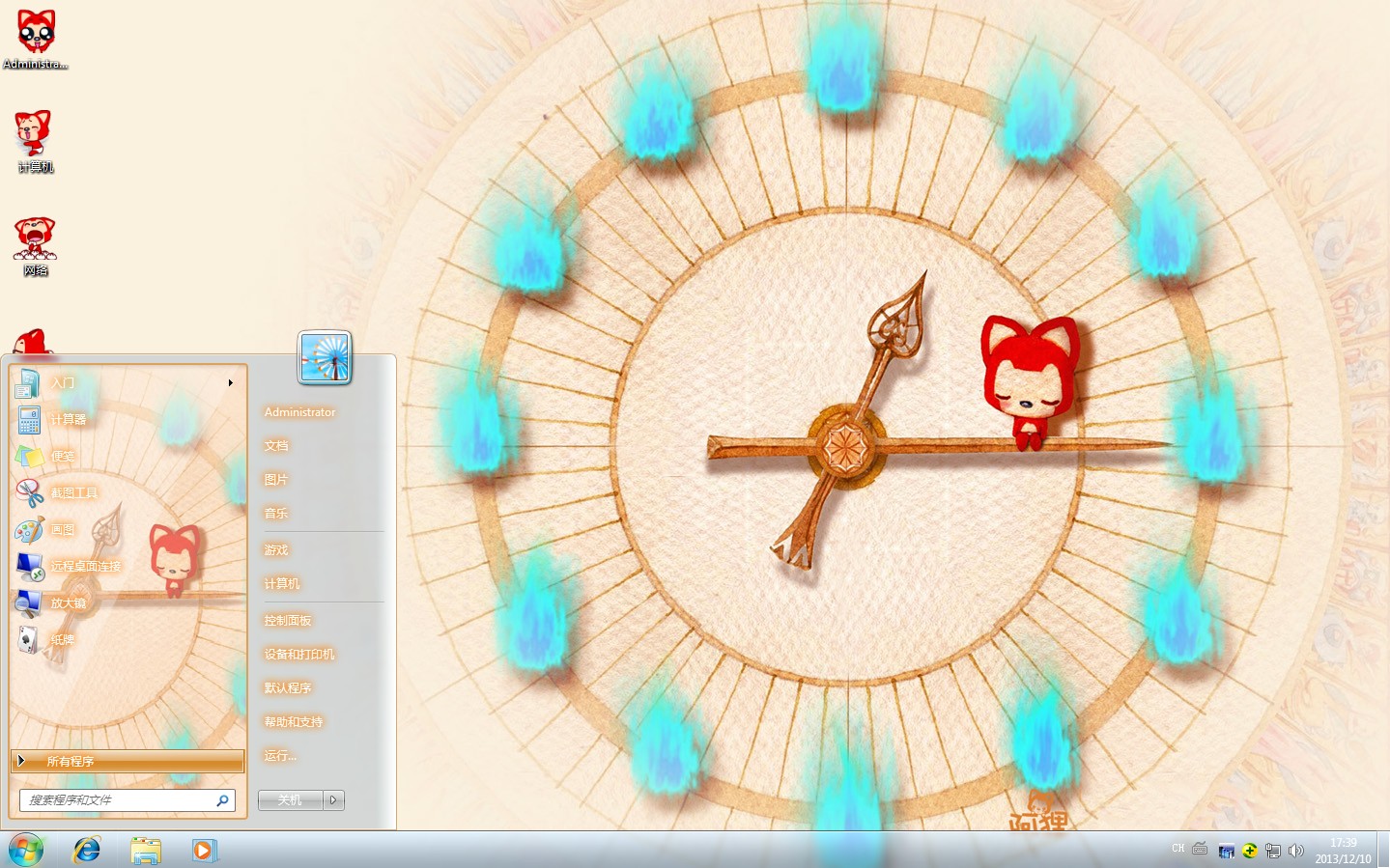Click Show desktop button at the taskbar's far end
The height and width of the screenshot is (868, 1390).
[1383, 851]
